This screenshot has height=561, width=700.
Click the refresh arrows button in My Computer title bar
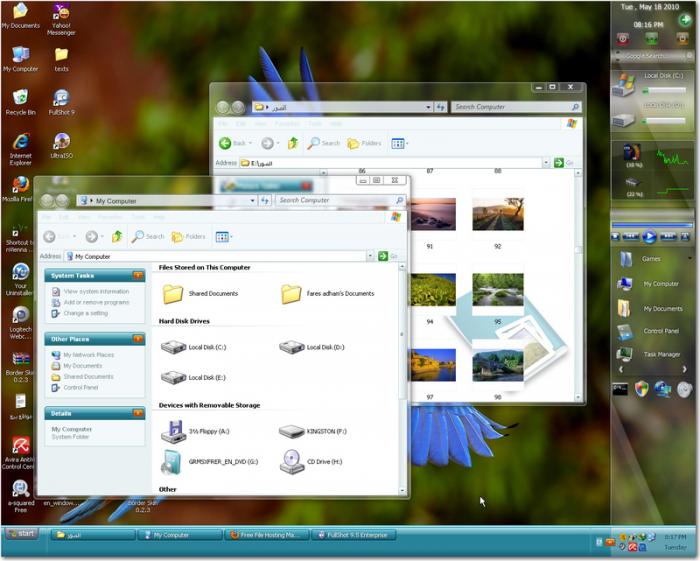265,201
